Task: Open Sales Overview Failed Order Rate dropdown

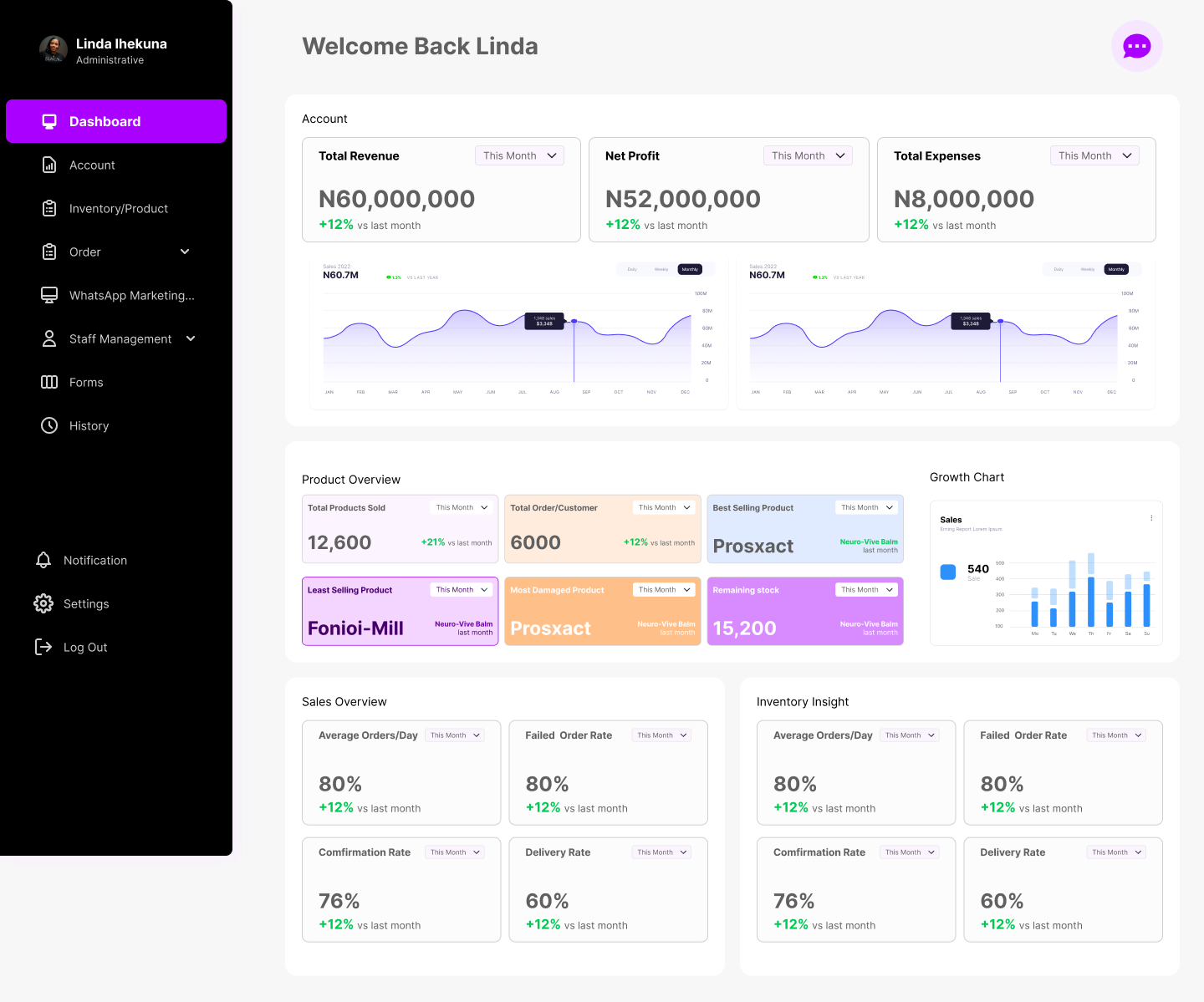Action: pos(661,735)
